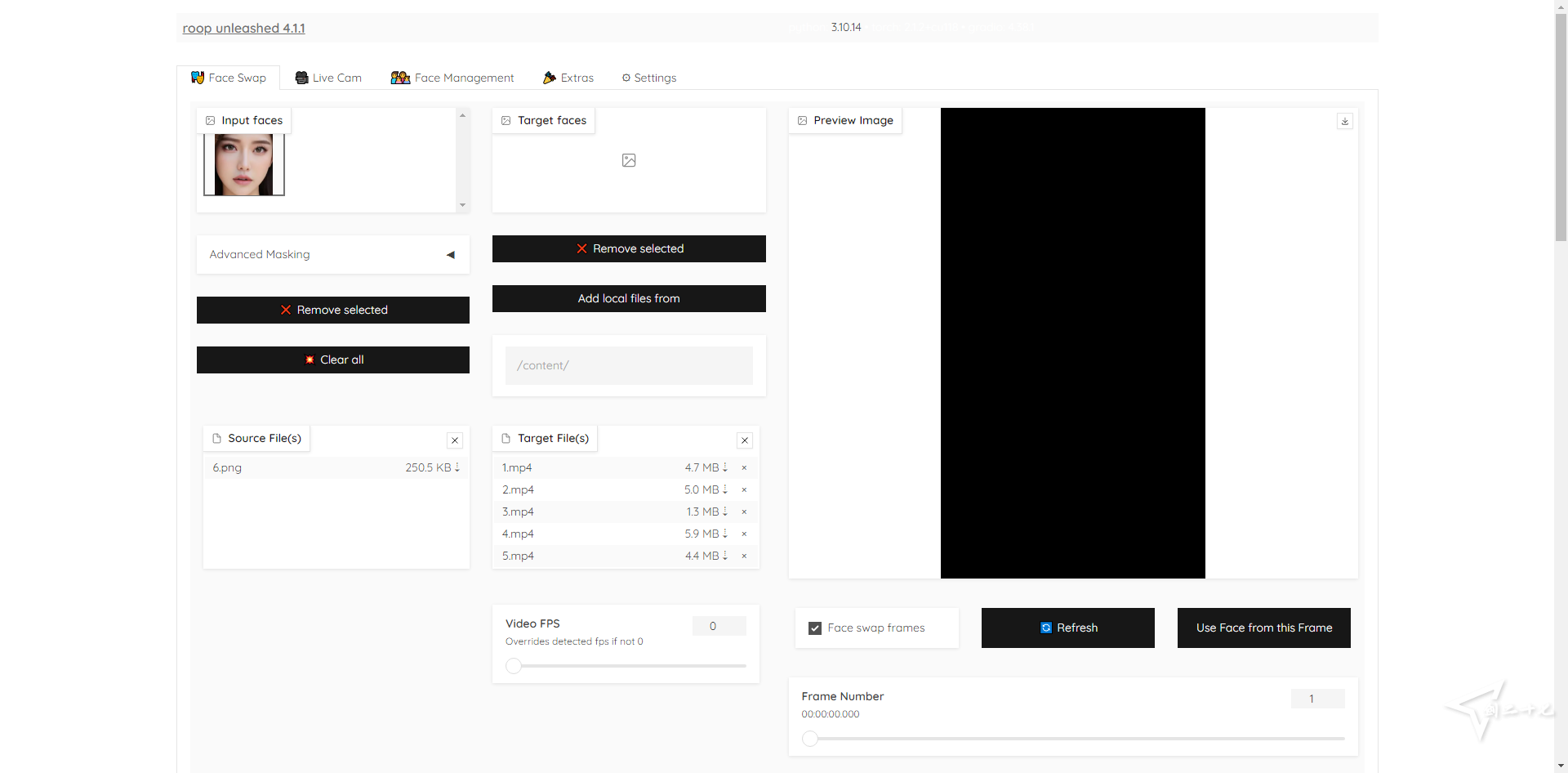Clear the Source File(s) list via its x icon
Image resolution: width=1568 pixels, height=773 pixels.
tap(454, 440)
